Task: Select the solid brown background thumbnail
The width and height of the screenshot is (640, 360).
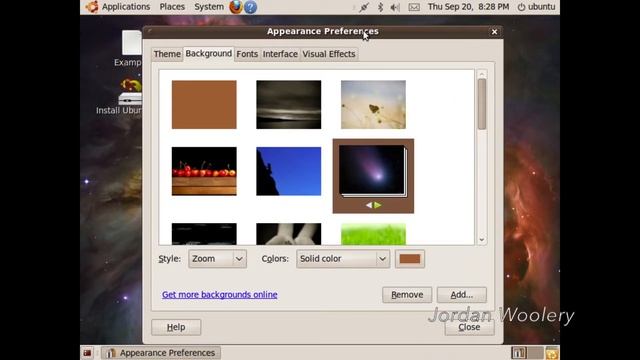Action: (x=204, y=104)
